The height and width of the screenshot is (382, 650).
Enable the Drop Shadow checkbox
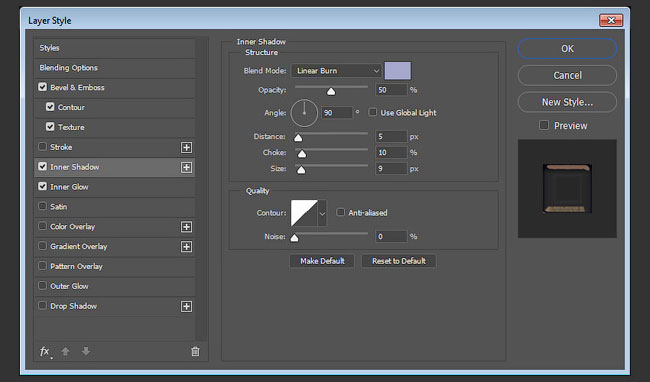42,305
